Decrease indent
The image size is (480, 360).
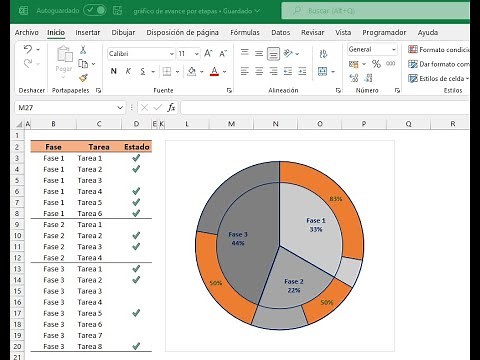[x=288, y=71]
